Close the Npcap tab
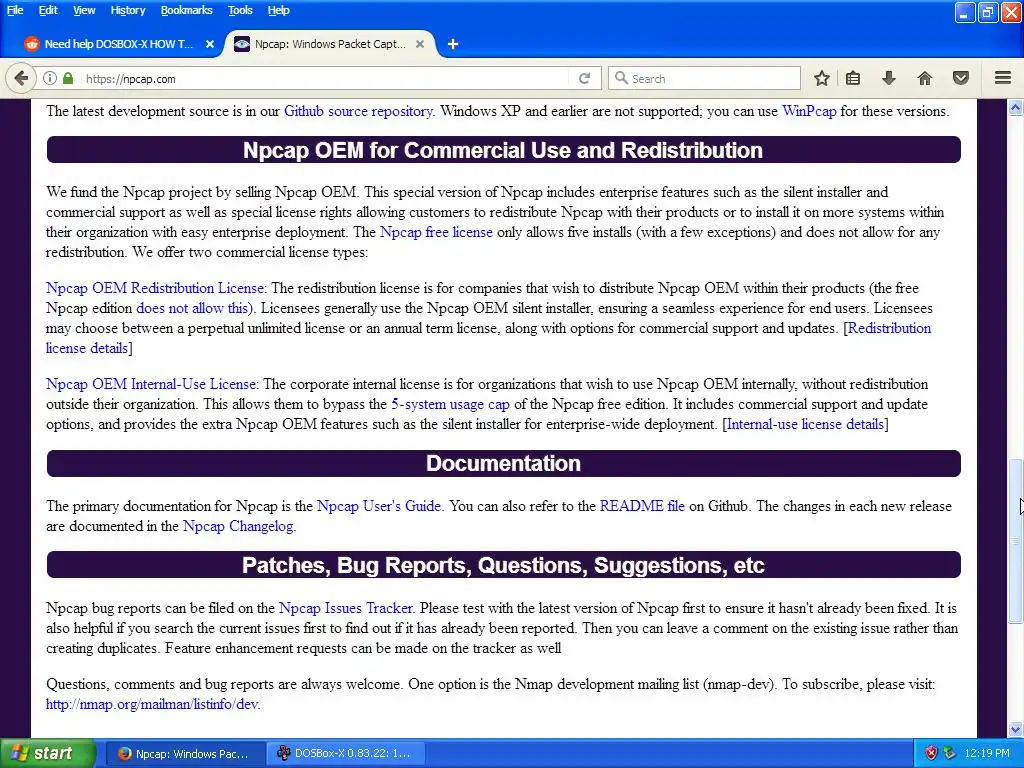 pyautogui.click(x=420, y=44)
